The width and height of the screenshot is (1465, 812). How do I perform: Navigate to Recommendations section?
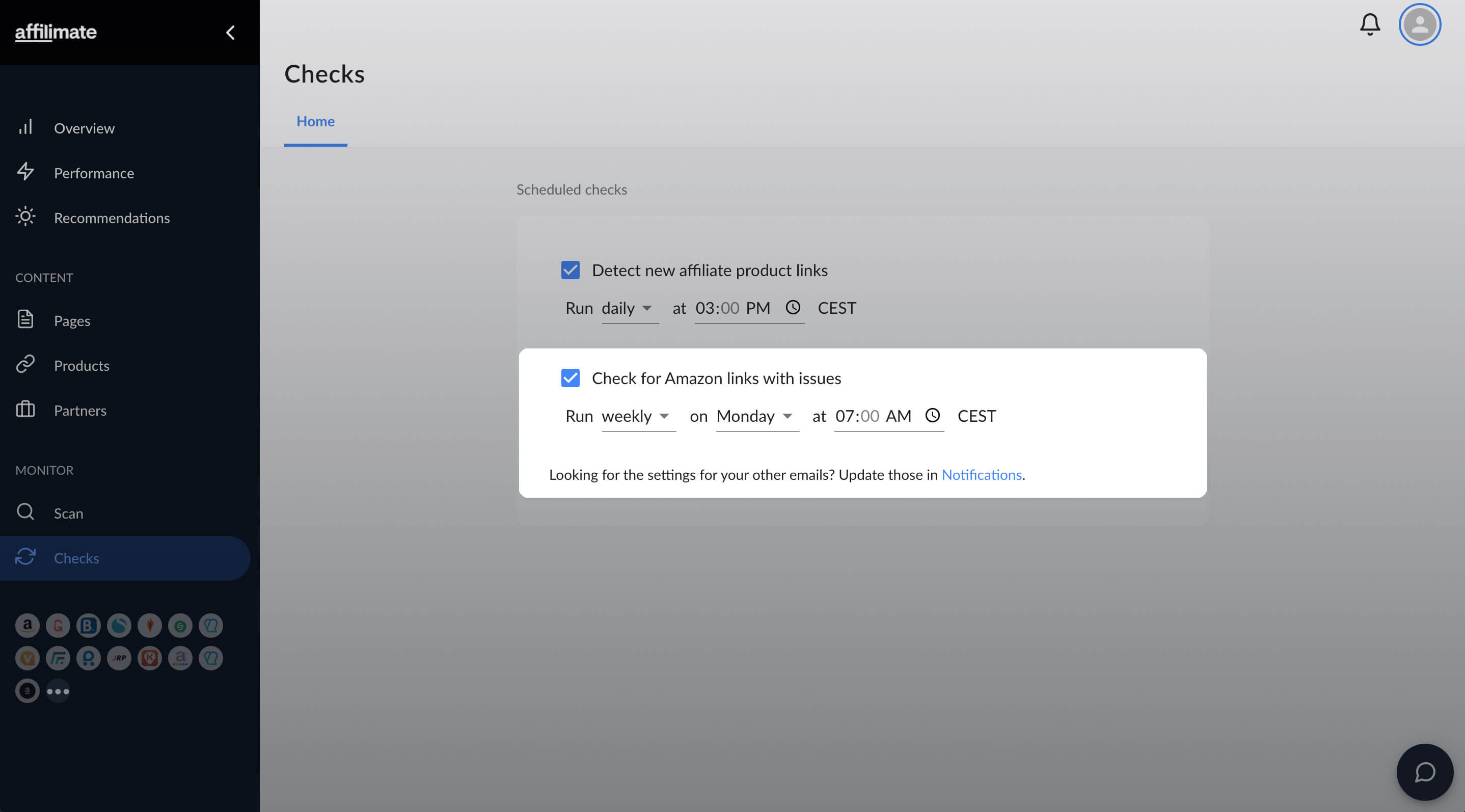click(x=112, y=217)
